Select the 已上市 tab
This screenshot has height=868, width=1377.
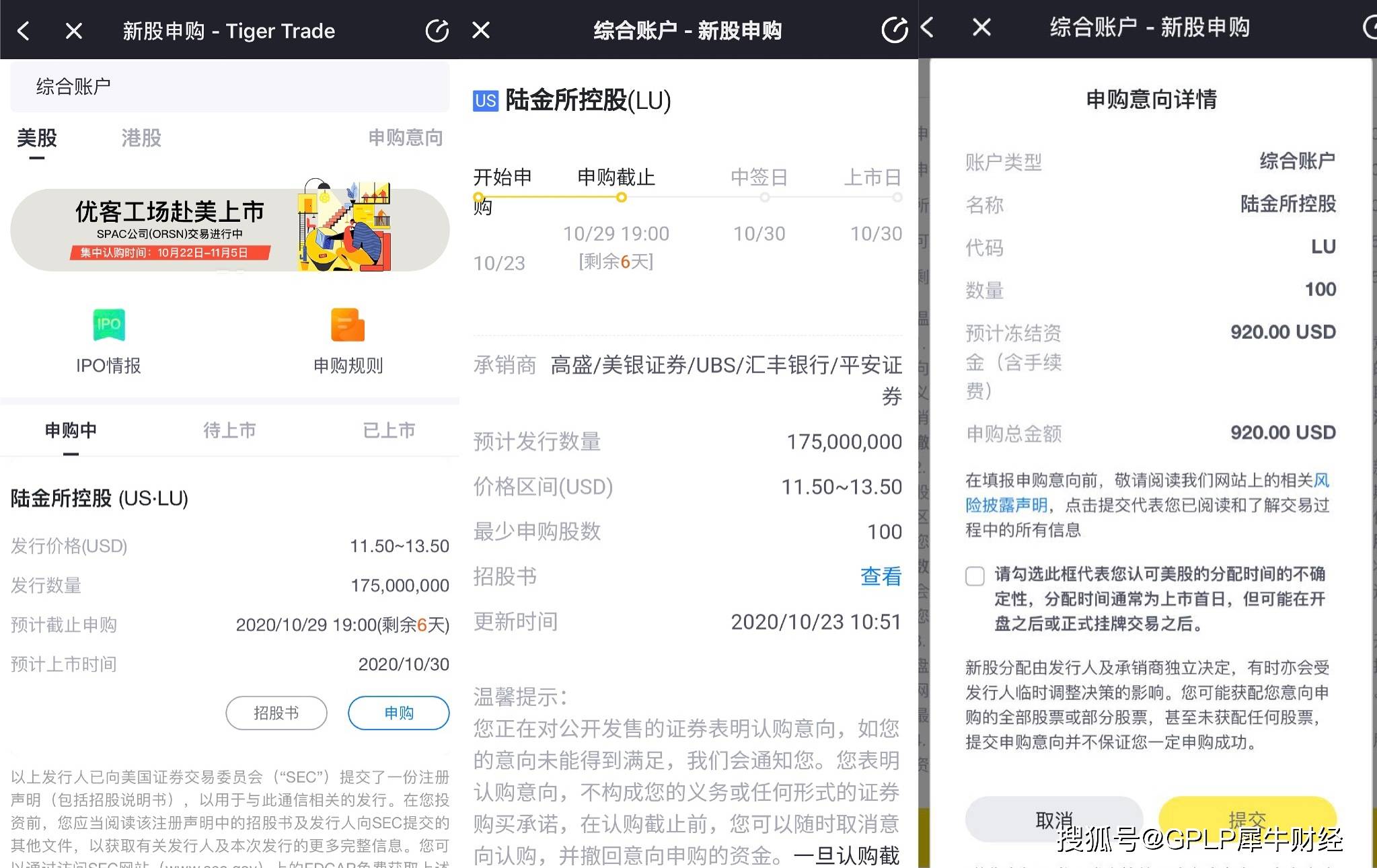point(389,430)
